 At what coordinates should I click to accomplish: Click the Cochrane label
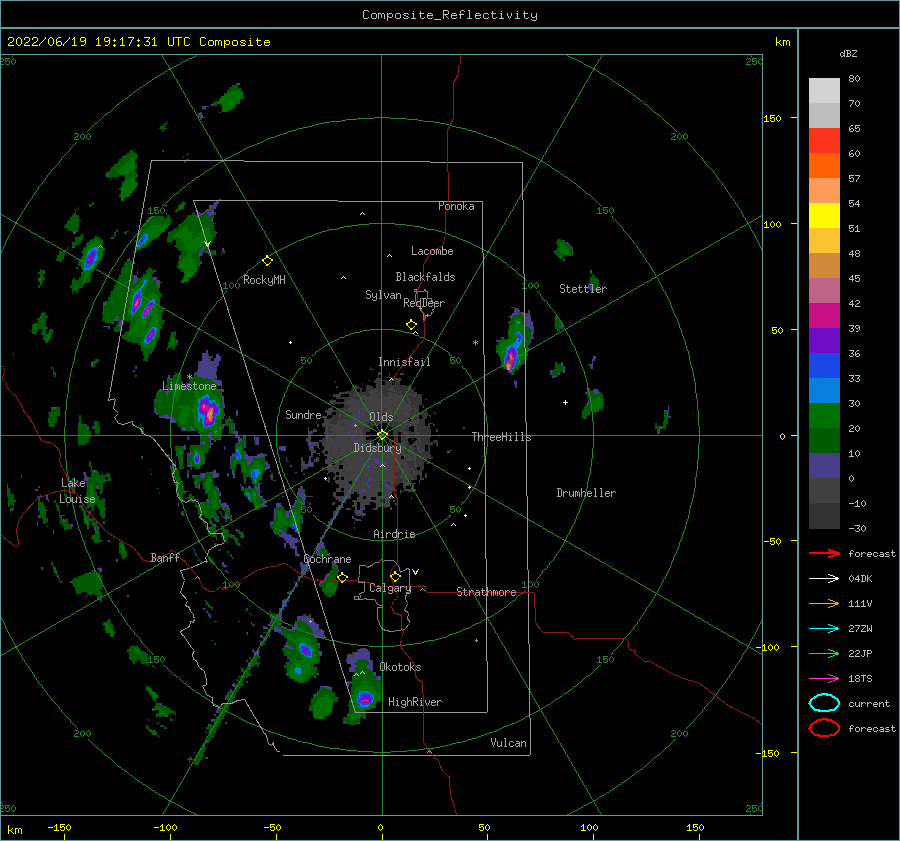pos(327,559)
